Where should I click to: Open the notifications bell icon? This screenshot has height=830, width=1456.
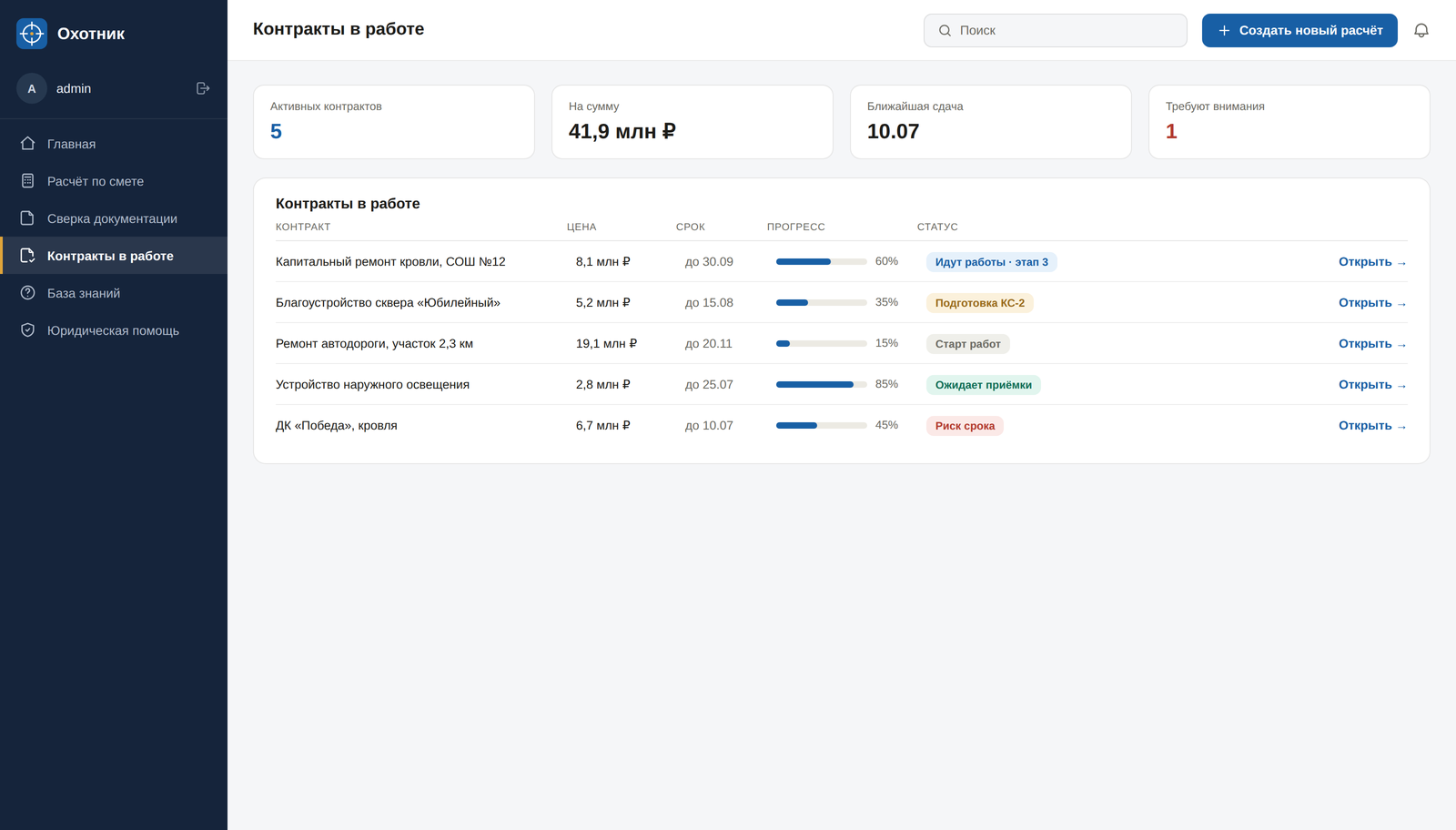click(1421, 30)
